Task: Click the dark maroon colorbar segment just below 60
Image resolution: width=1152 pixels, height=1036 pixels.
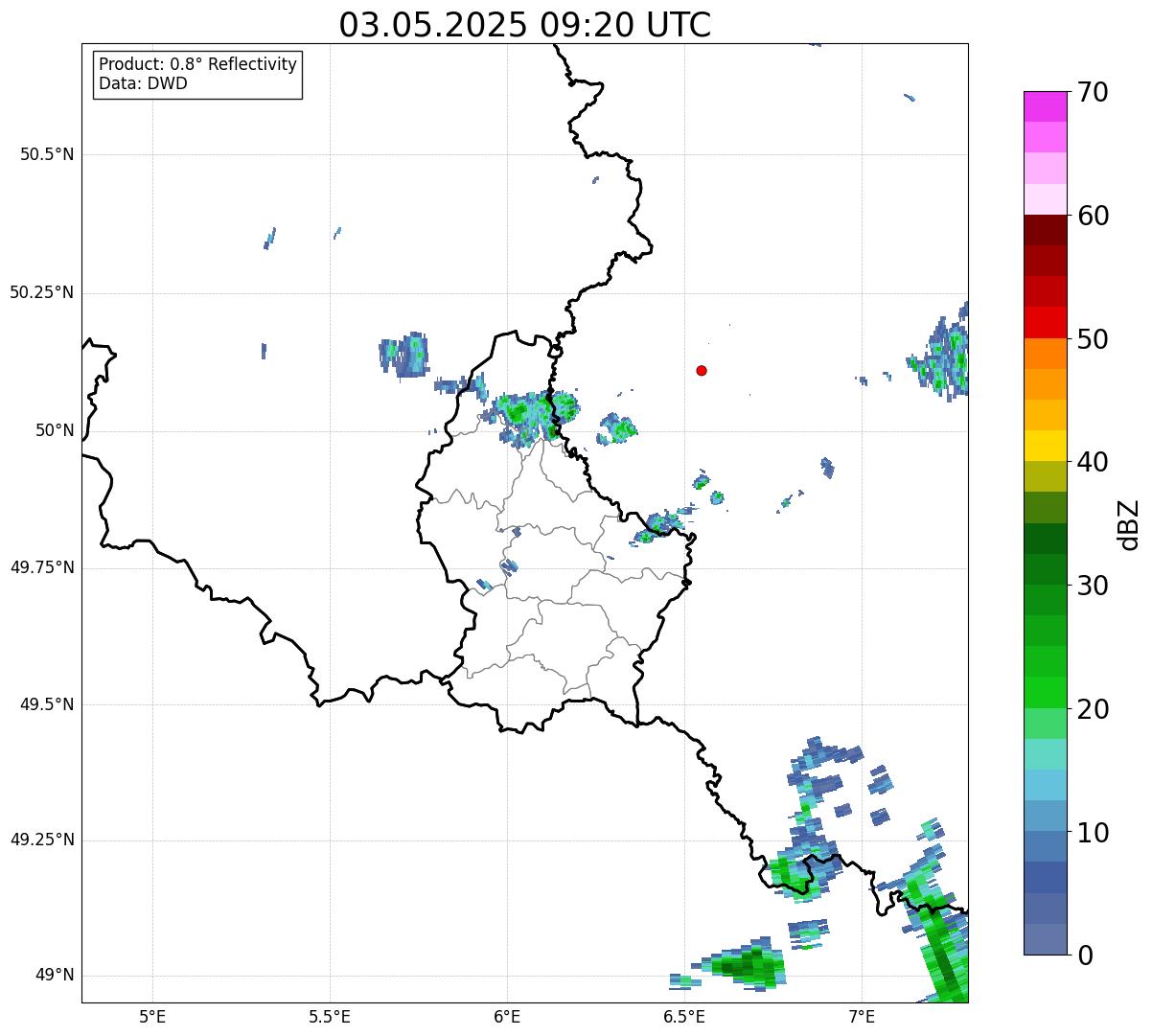Action: pos(1045,230)
